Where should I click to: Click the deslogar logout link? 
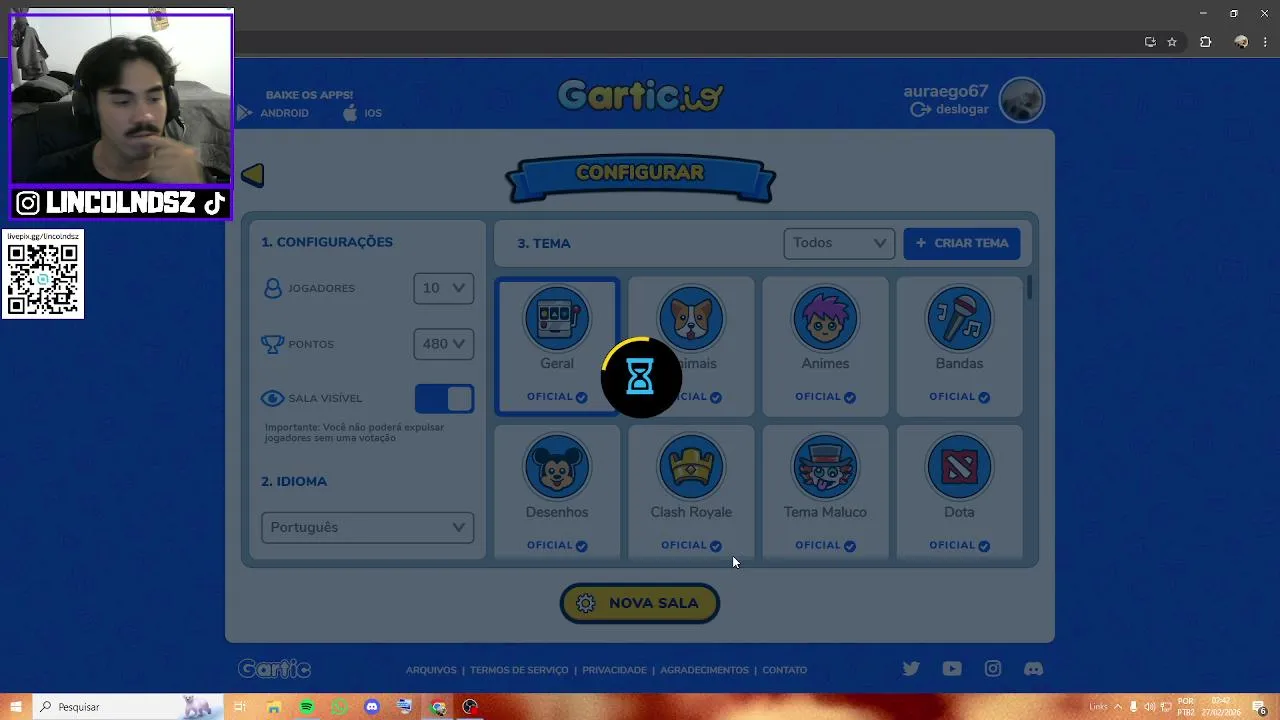(x=951, y=109)
